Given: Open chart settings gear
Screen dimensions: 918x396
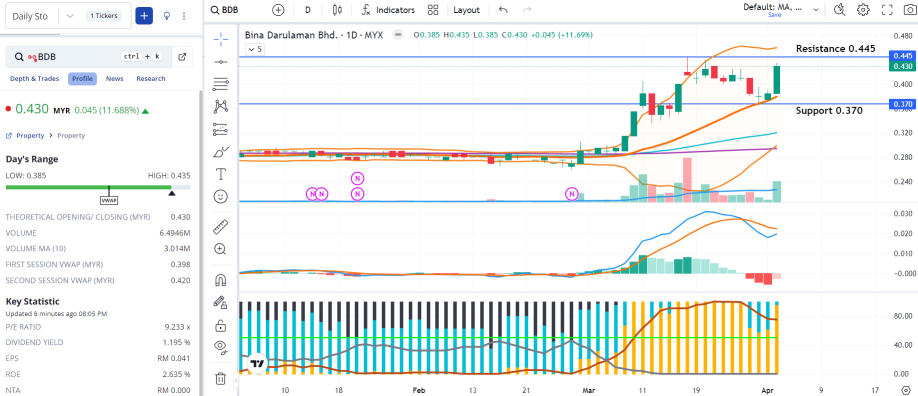Looking at the screenshot, I should (863, 9).
